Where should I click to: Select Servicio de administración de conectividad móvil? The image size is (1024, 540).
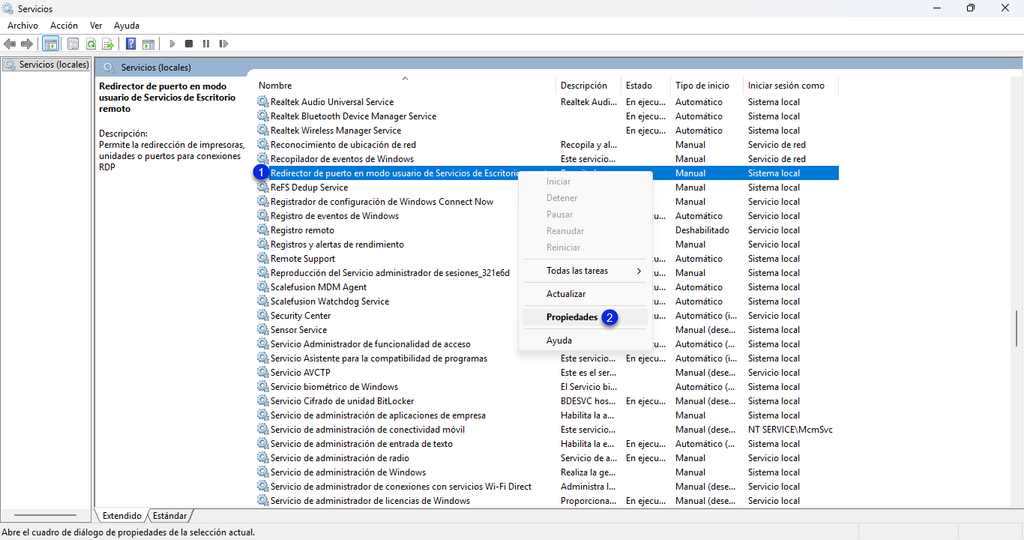coord(368,430)
